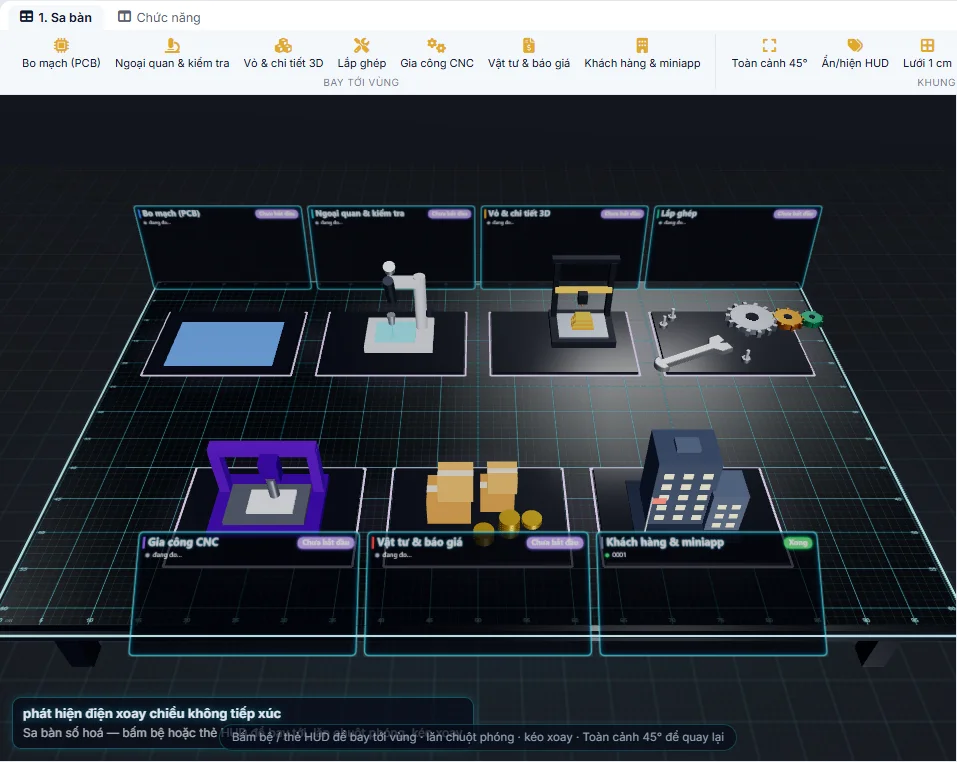
Task: Click the Lưới 1 cm toolbar label
Action: [x=927, y=63]
